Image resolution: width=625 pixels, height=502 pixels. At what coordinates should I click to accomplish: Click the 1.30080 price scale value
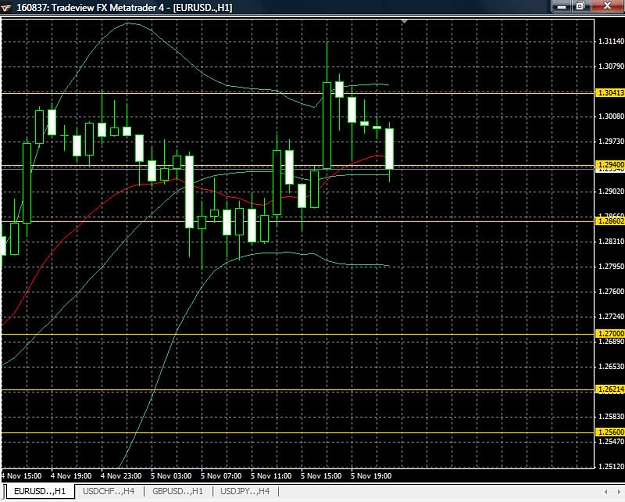coord(611,116)
